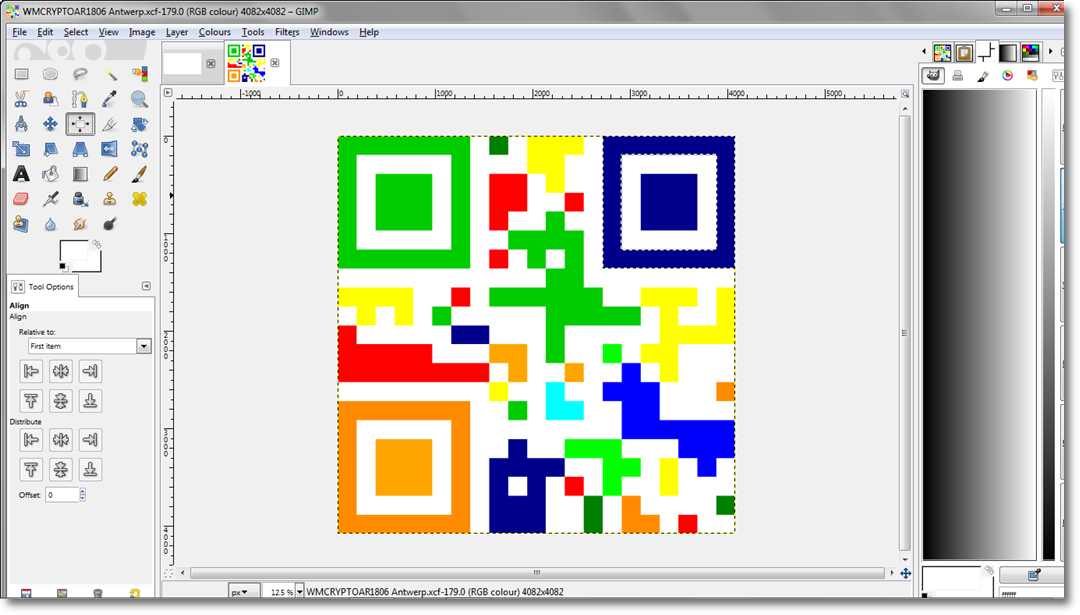Select the Text tool

tap(21, 174)
